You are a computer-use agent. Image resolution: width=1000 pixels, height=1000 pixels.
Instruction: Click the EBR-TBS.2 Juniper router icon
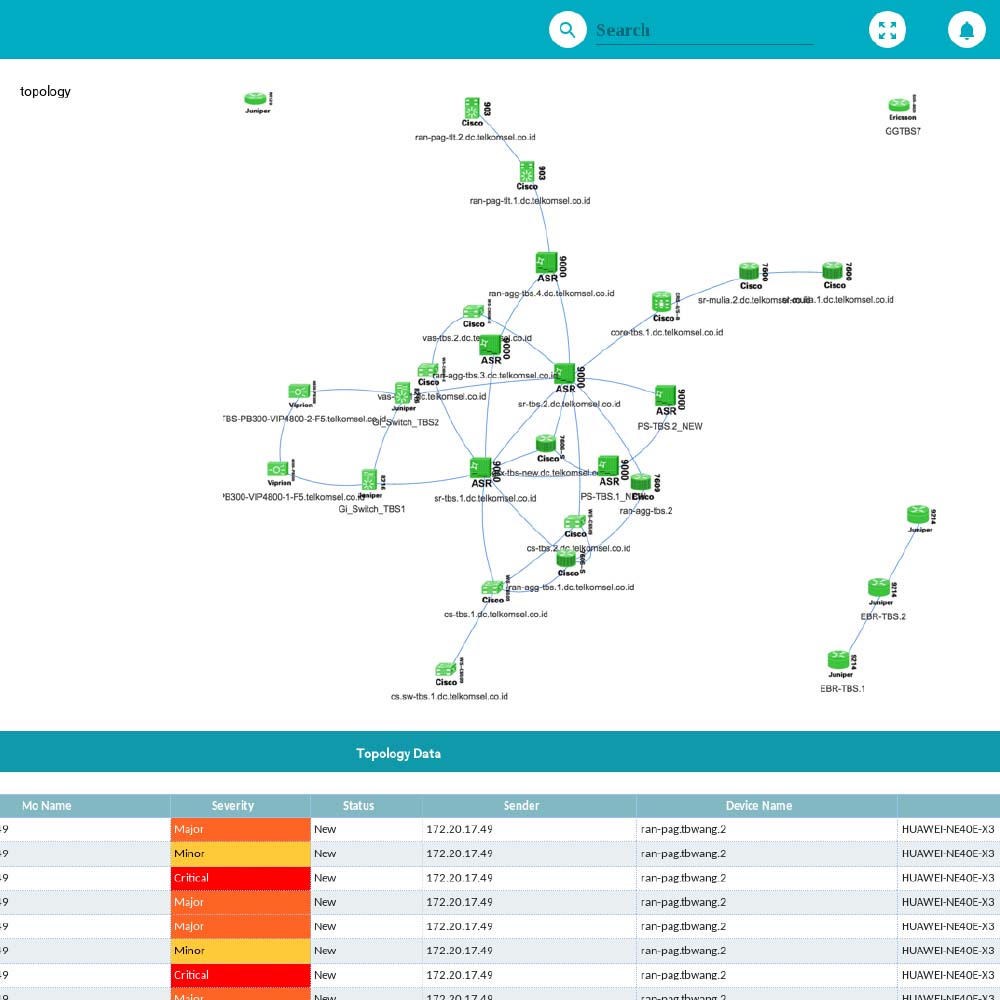(x=879, y=587)
